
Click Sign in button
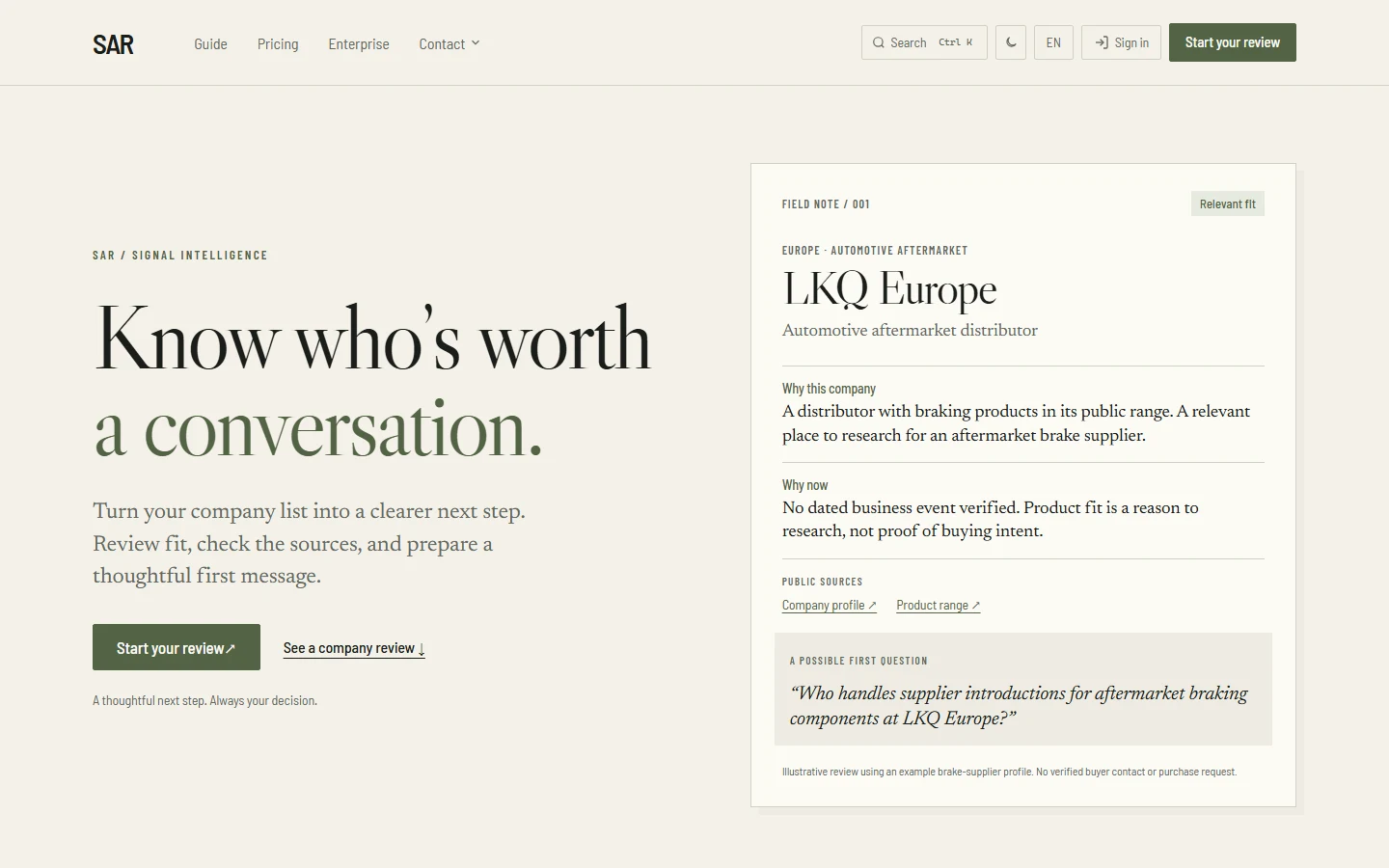pyautogui.click(x=1121, y=42)
